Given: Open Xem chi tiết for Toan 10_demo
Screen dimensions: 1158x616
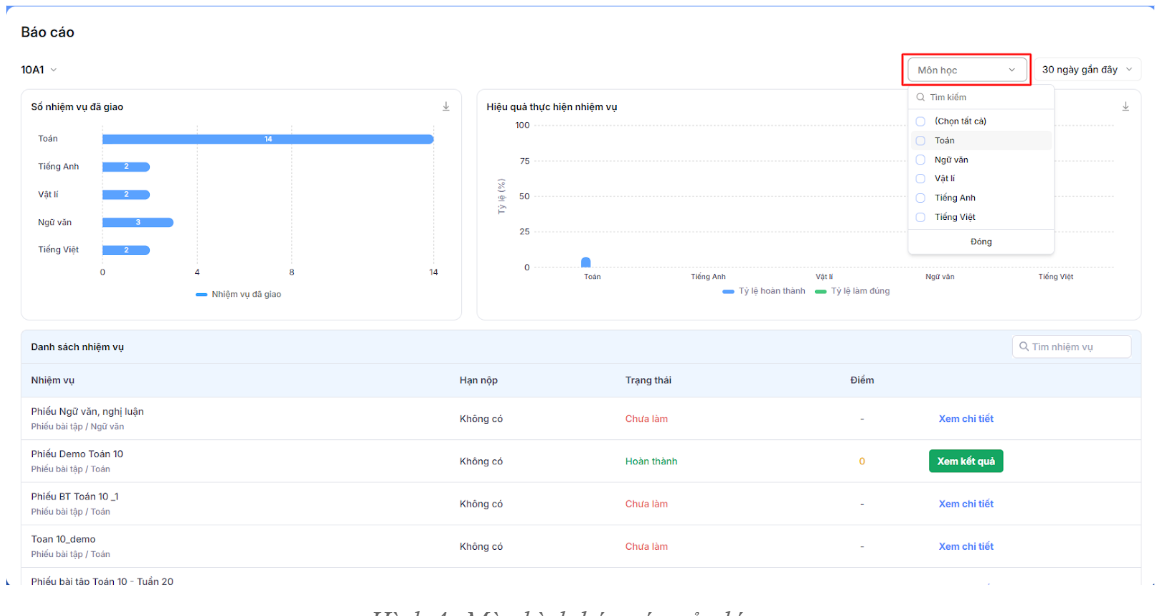Looking at the screenshot, I should tap(965, 546).
